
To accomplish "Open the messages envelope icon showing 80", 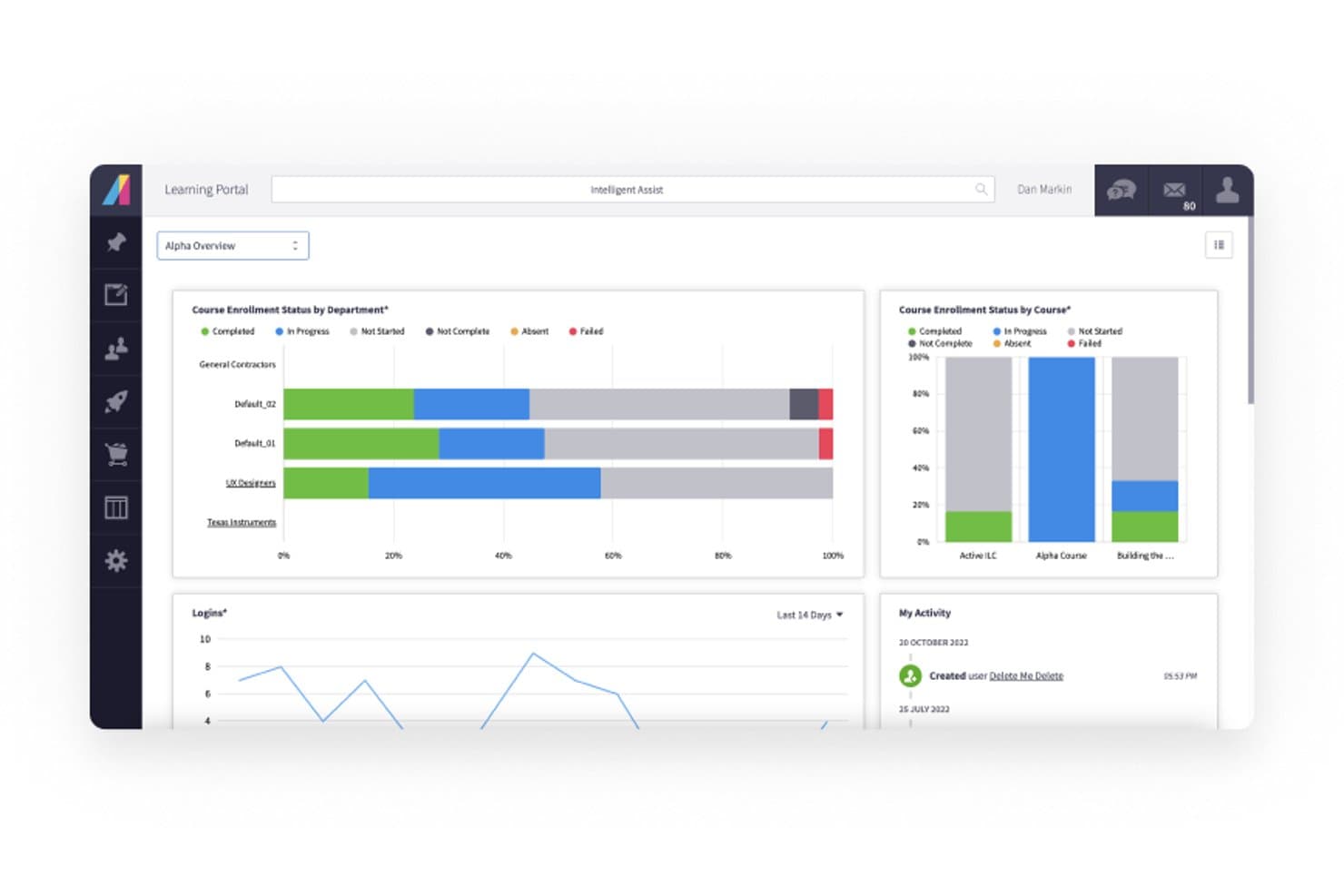I will point(1175,190).
